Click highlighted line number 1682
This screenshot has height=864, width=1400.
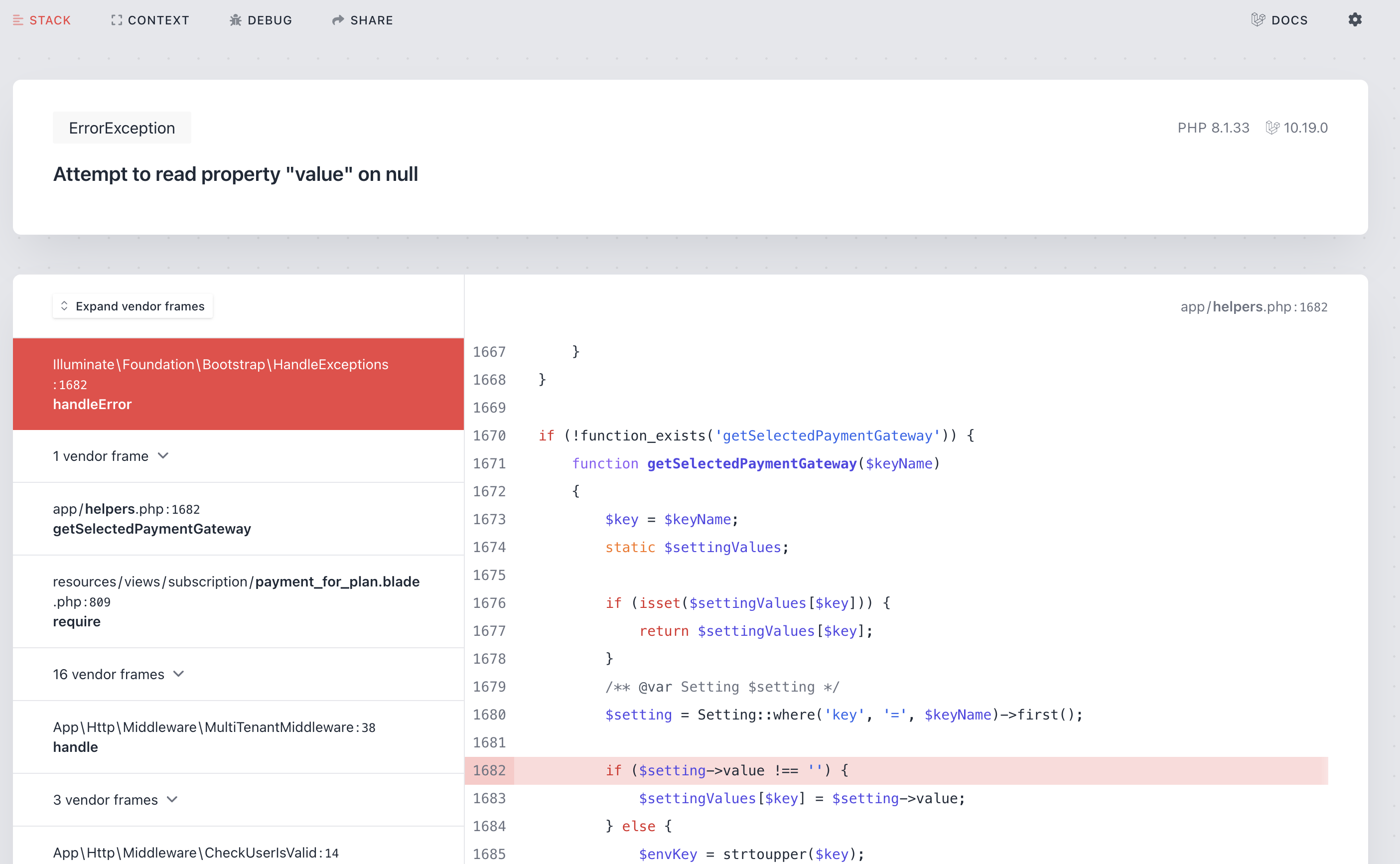pos(490,770)
